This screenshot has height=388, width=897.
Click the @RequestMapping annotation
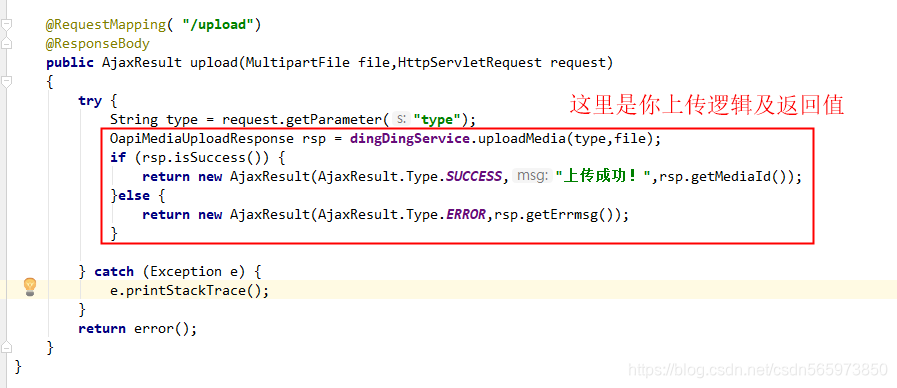[x=106, y=25]
